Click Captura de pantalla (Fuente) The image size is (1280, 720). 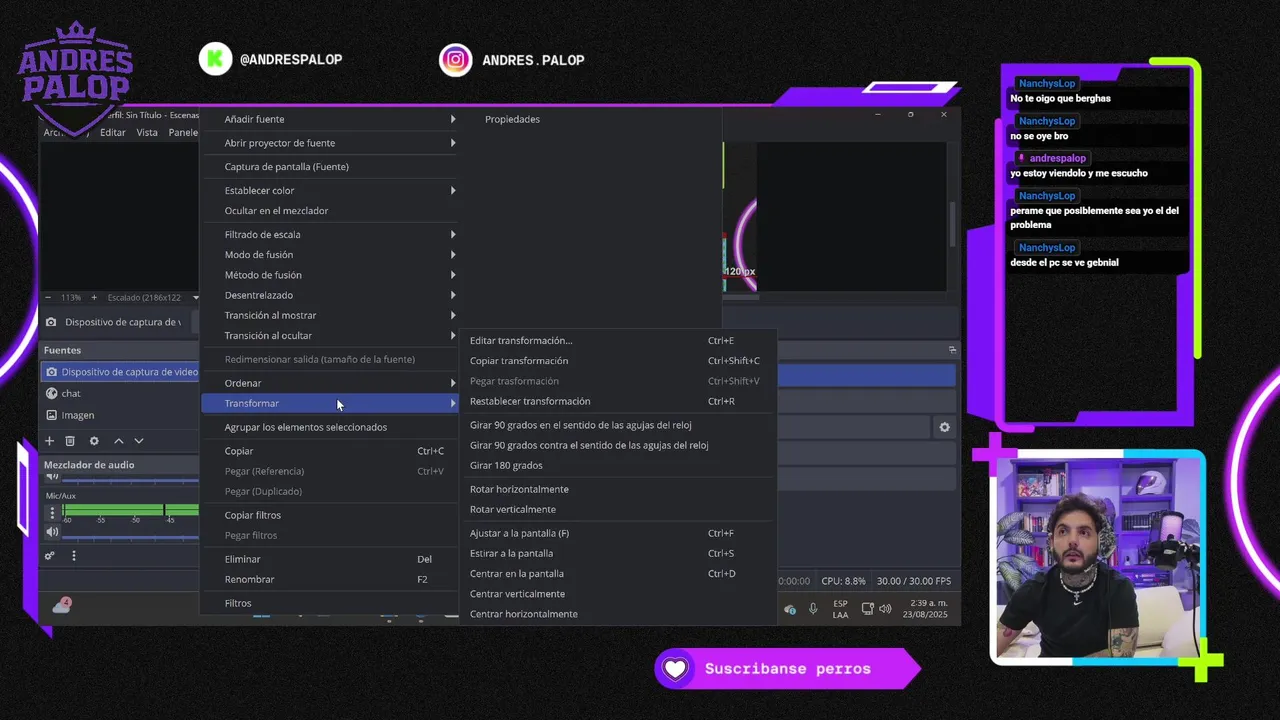(x=329, y=167)
